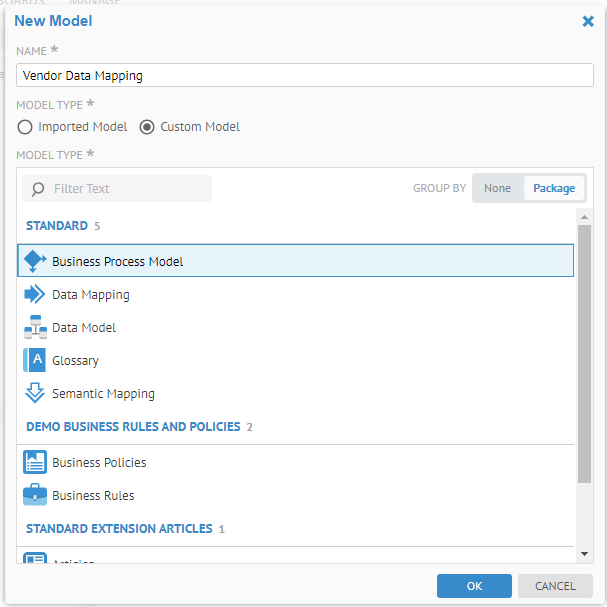Viewport: 607px width, 607px height.
Task: Set Group By to None
Action: 497,188
